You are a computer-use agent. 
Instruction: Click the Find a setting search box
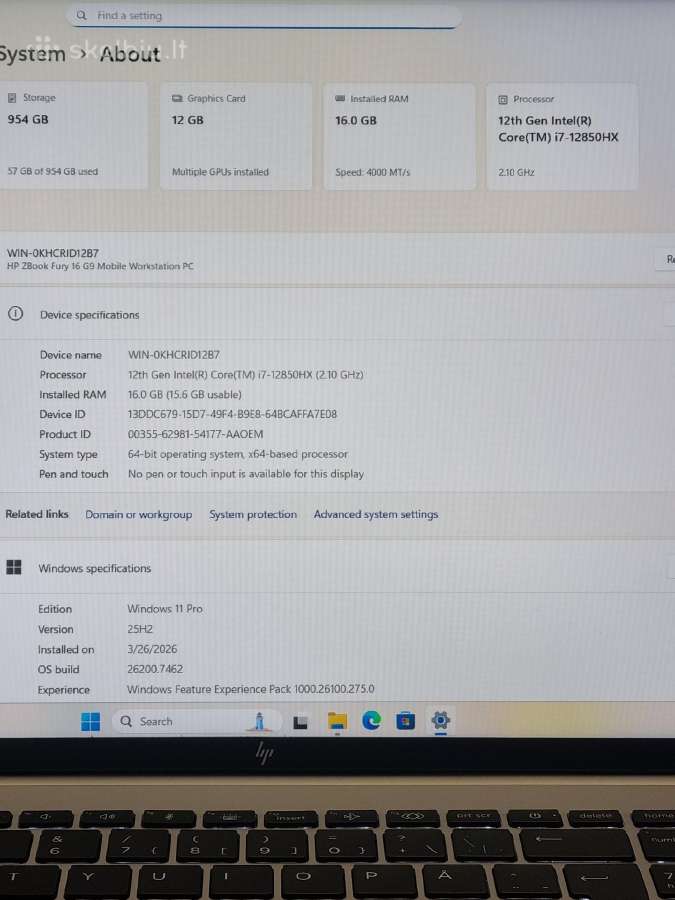point(263,16)
